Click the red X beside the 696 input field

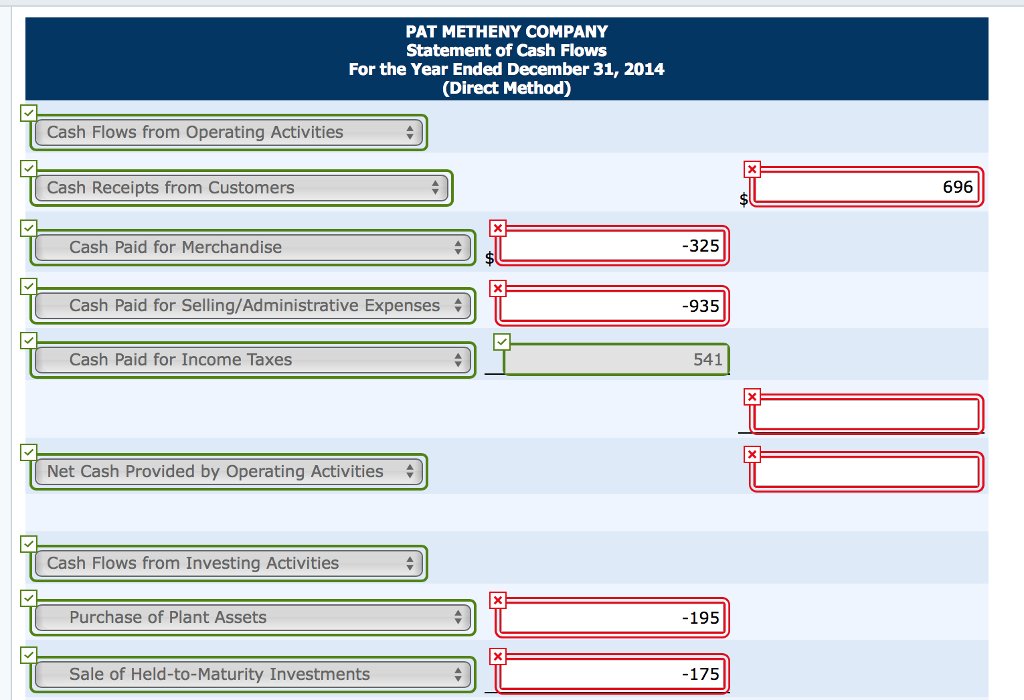[x=751, y=170]
